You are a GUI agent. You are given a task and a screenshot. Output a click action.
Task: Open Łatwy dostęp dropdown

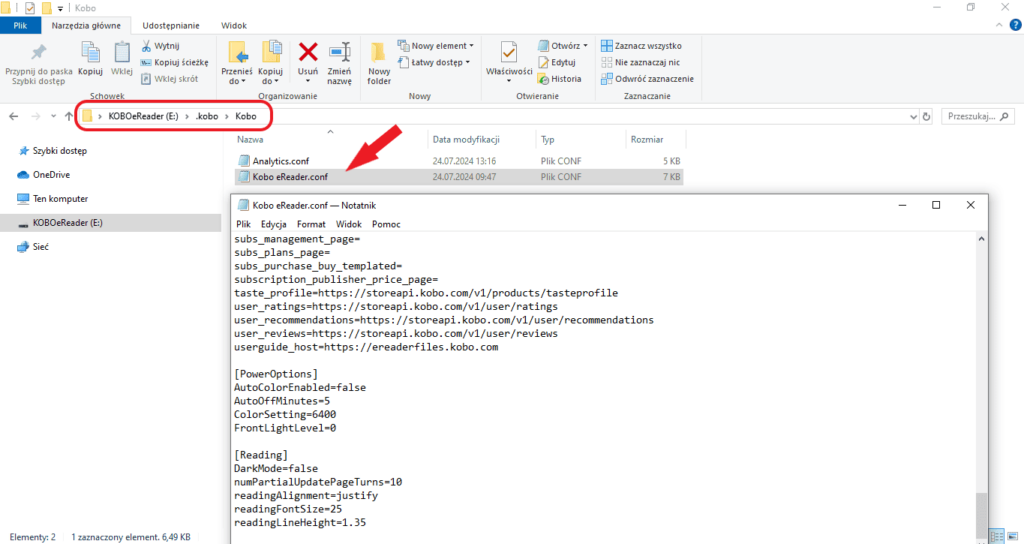click(x=434, y=62)
